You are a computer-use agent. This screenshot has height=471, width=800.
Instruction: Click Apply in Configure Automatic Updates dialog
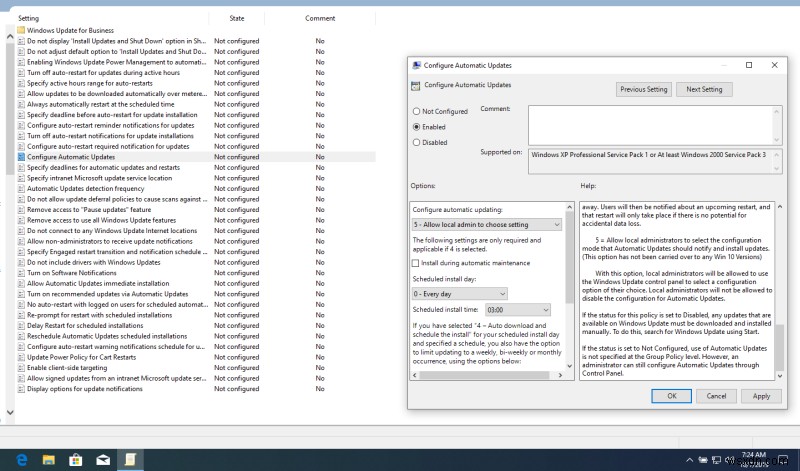(761, 396)
